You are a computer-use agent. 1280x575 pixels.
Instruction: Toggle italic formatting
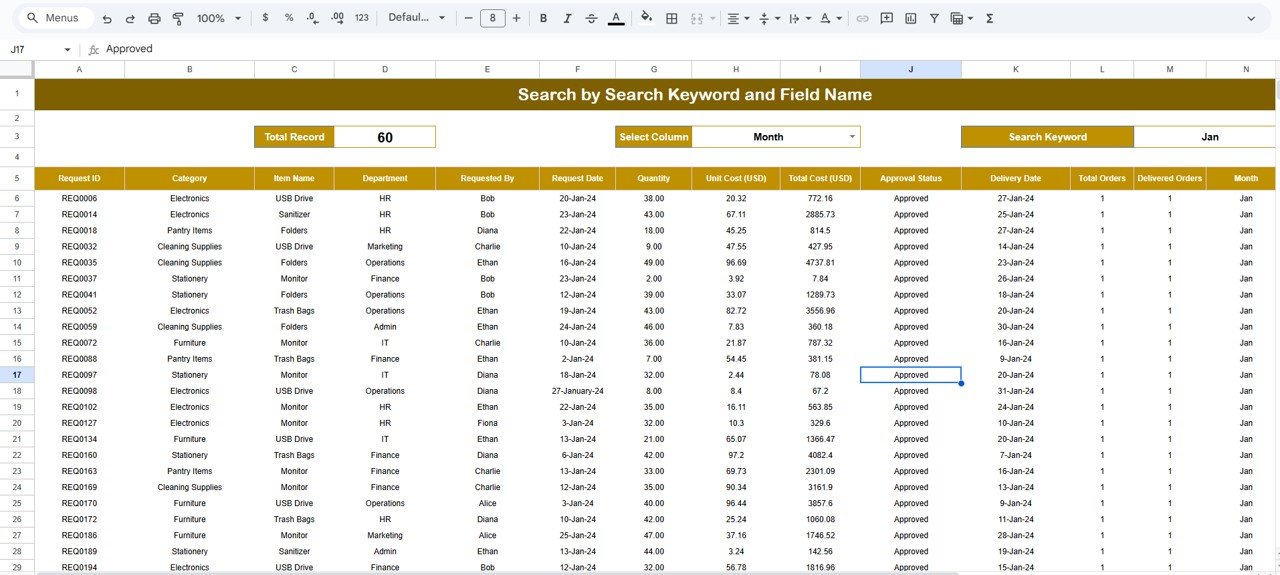coord(567,18)
